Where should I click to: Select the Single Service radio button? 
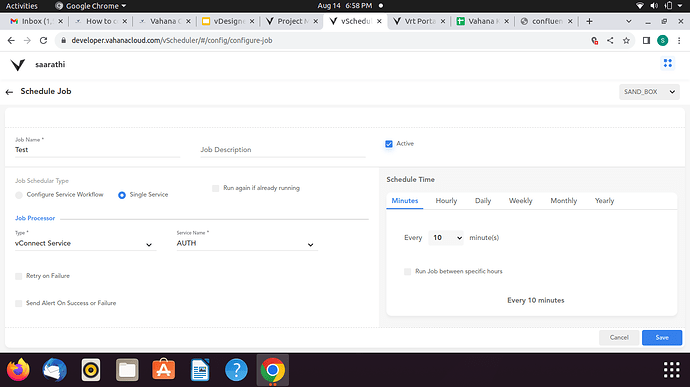pyautogui.click(x=122, y=195)
